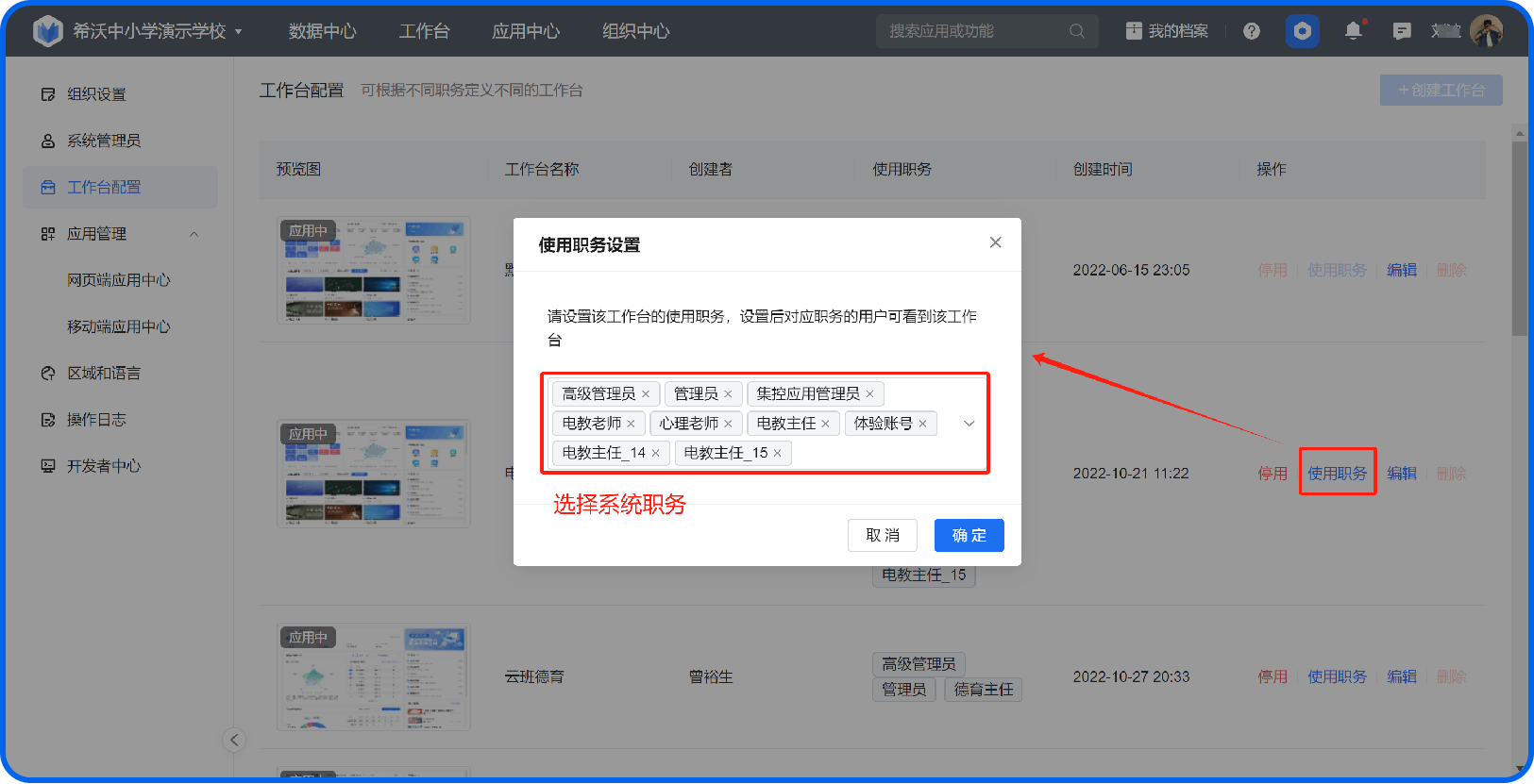The width and height of the screenshot is (1534, 784).
Task: Cancel the dialog with 取消
Action: (883, 535)
